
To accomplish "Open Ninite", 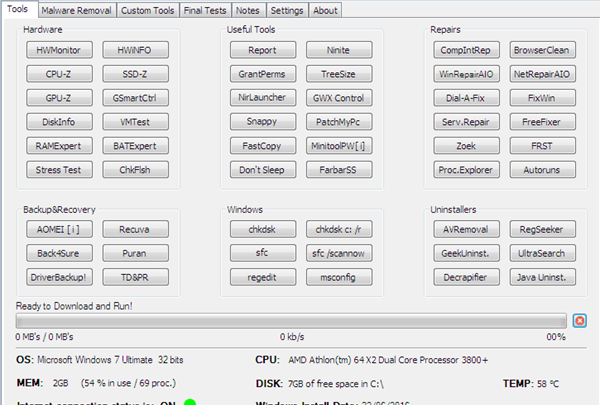I will pos(339,50).
